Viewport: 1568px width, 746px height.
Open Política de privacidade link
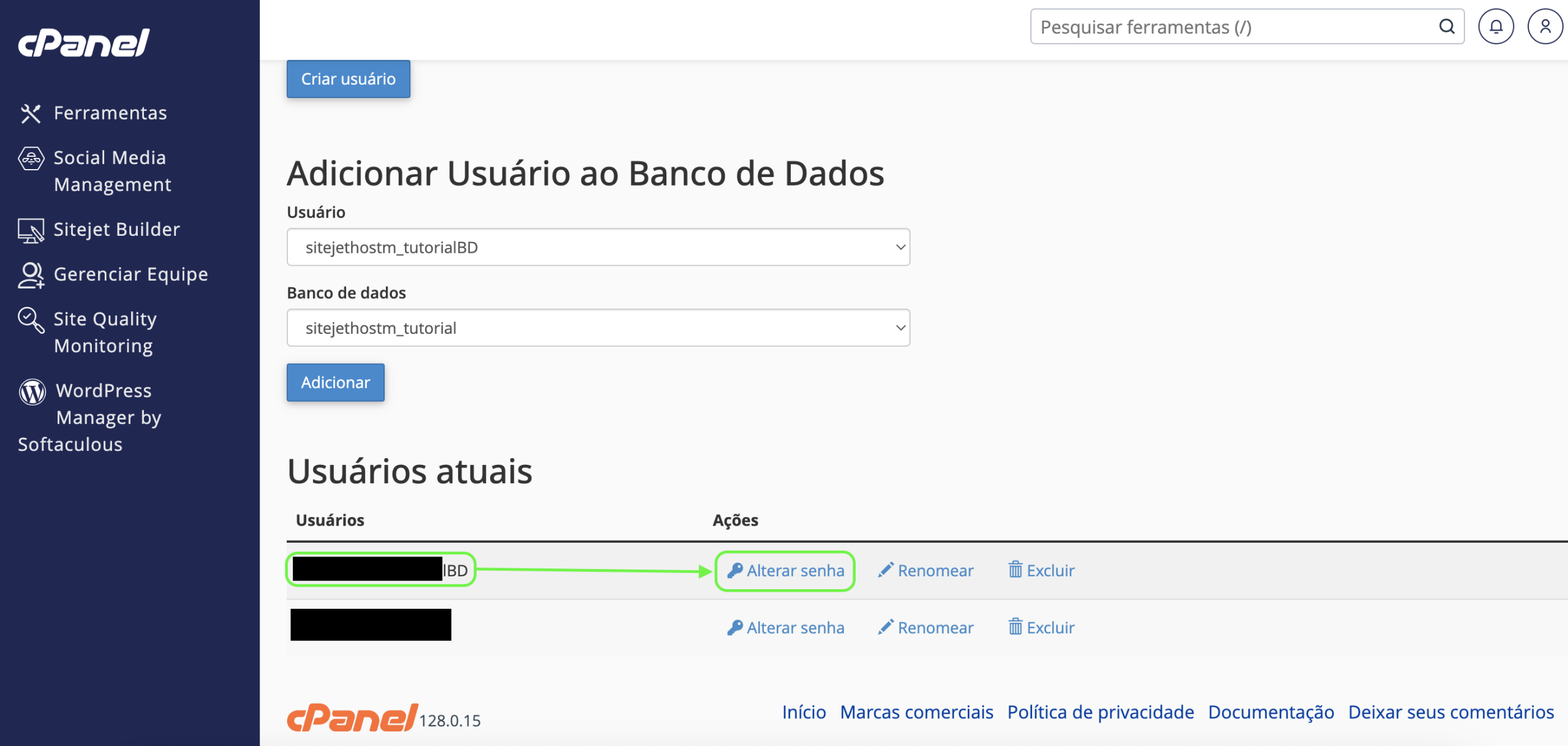[1101, 712]
